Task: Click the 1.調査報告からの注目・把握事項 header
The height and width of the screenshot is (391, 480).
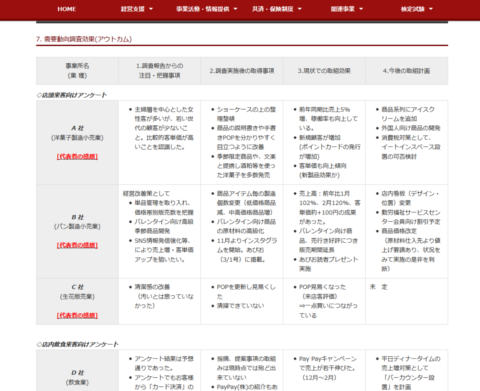Action: 159,71
